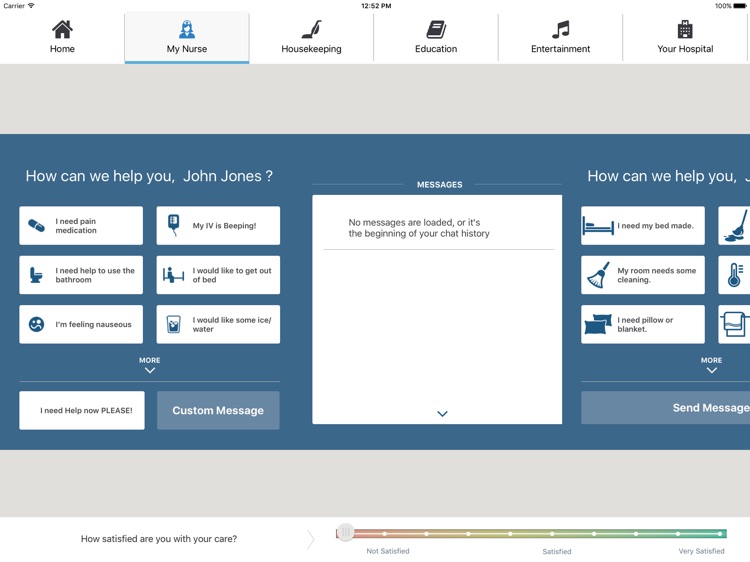Click the book icon for Education
The width and height of the screenshot is (750, 562).
436,29
